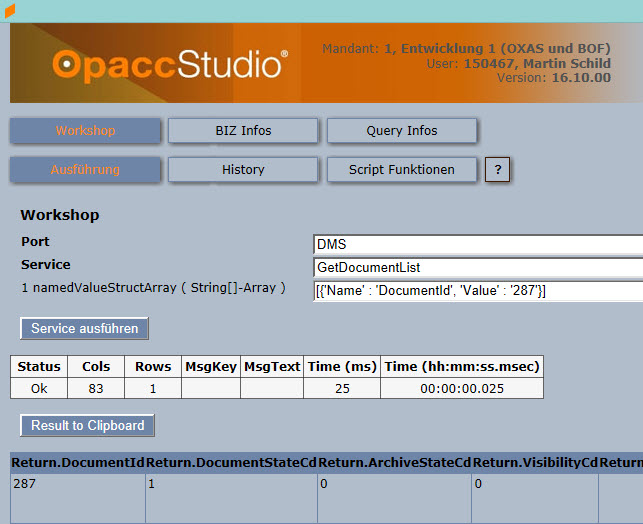The image size is (643, 524).
Task: Click the Workshop section heading
Action: pyautogui.click(x=60, y=215)
